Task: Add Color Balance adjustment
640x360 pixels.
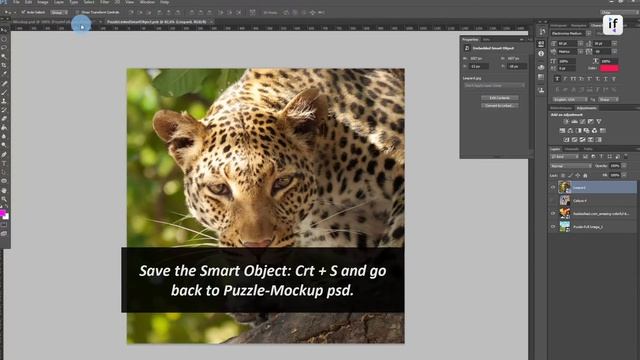Action: [x=570, y=131]
